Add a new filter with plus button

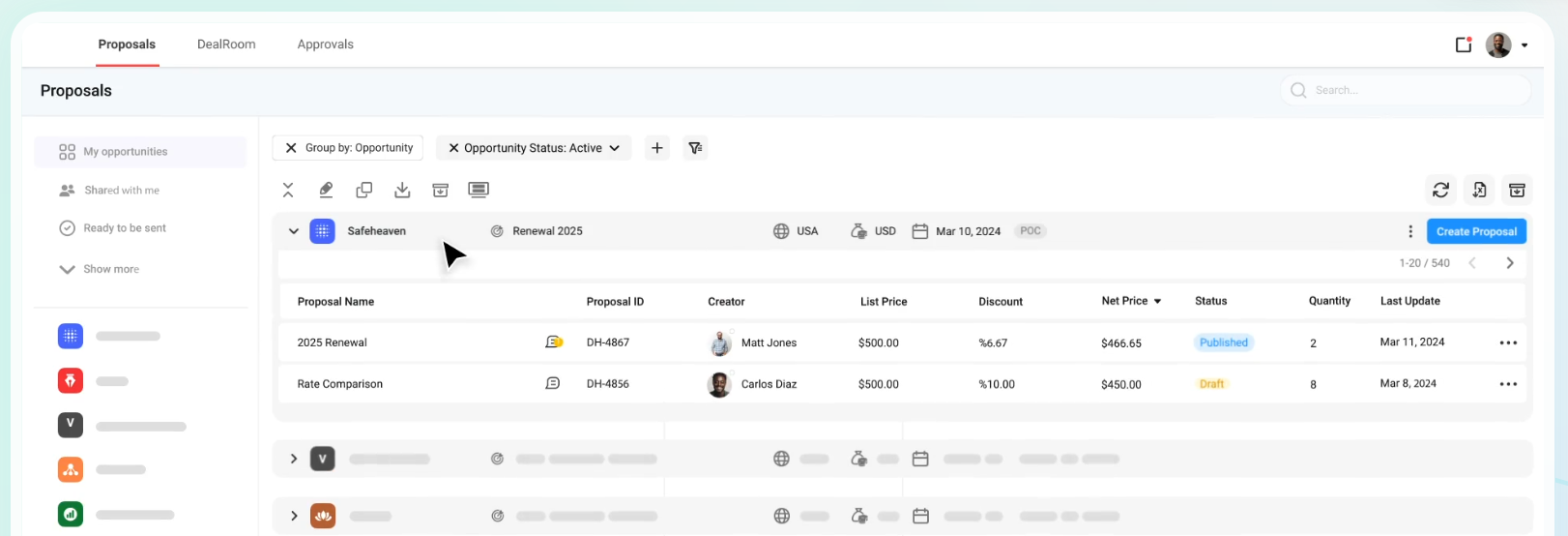click(x=657, y=148)
